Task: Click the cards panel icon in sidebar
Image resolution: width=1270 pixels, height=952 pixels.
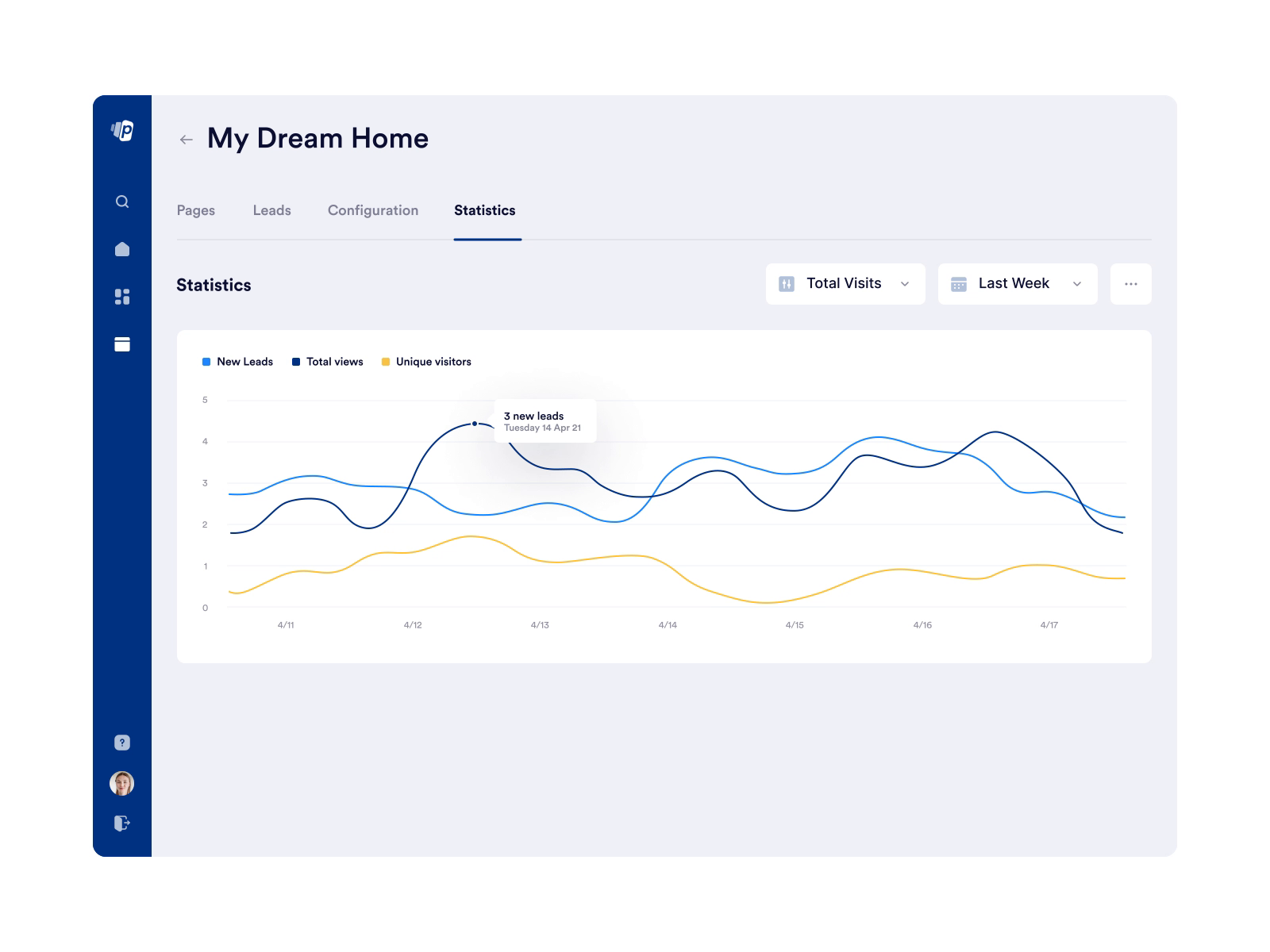Action: (x=121, y=344)
